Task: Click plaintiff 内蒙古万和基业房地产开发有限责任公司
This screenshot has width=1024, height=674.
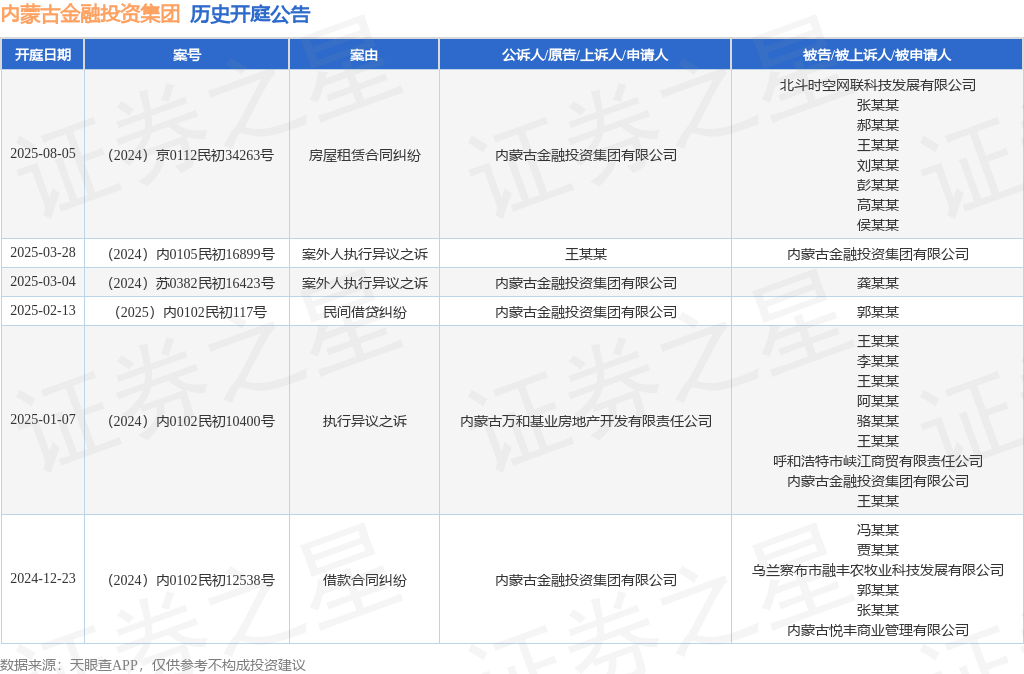Action: click(586, 421)
